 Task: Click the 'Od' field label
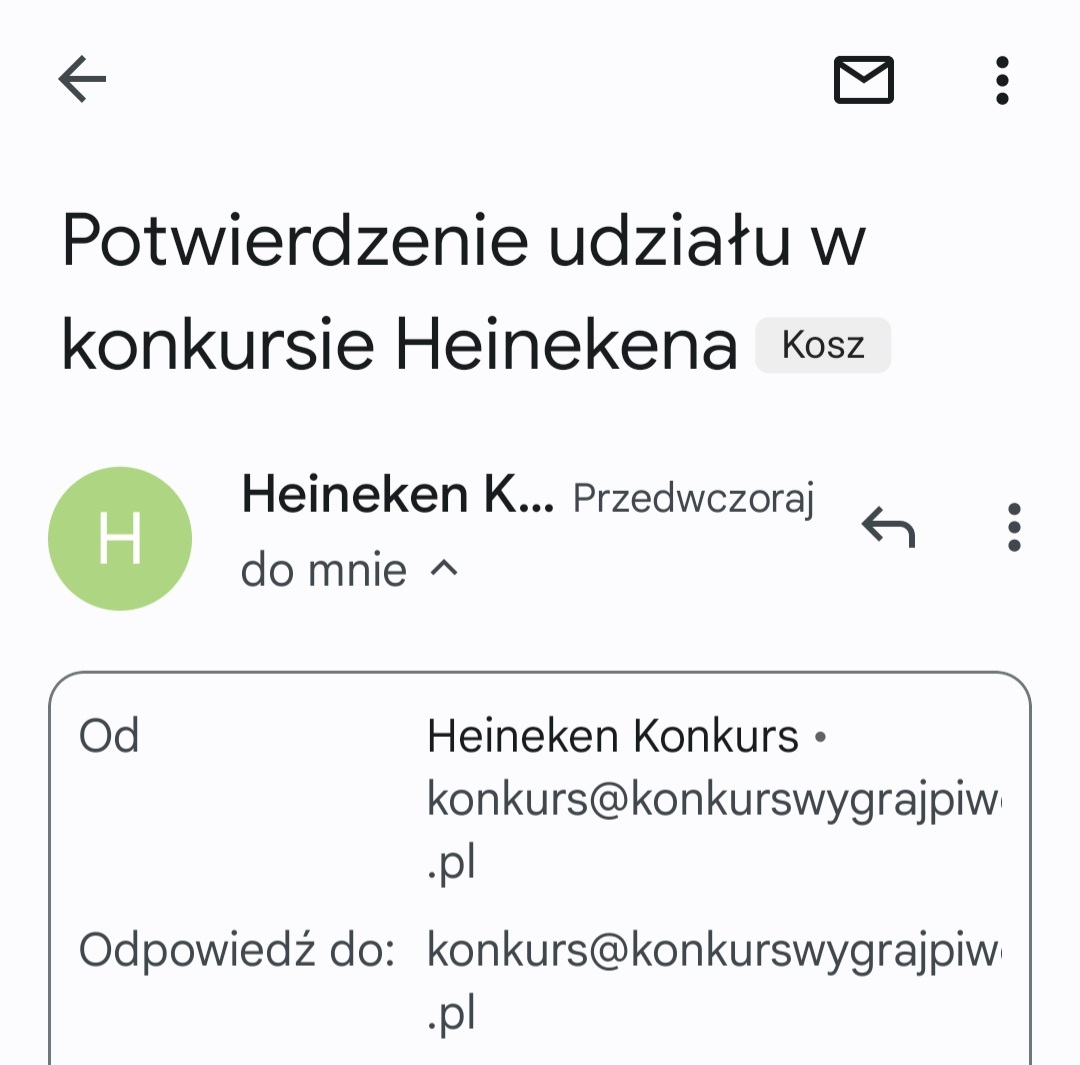tap(109, 737)
